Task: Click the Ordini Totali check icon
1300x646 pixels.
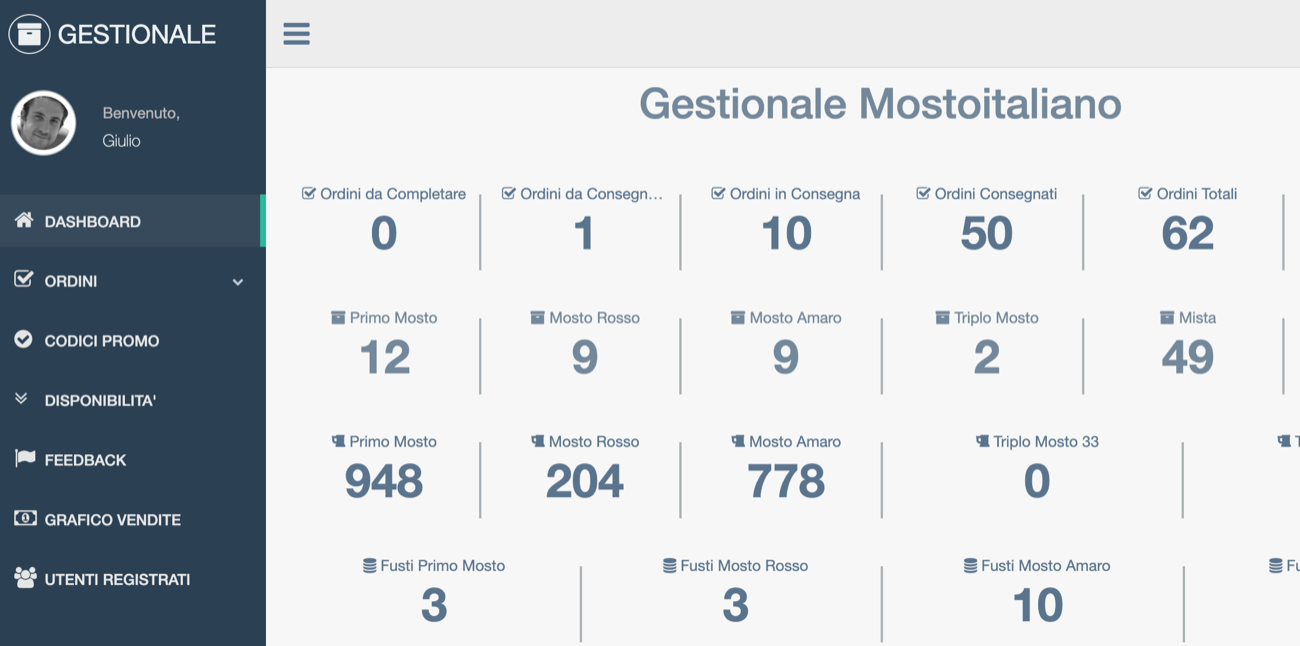Action: [1145, 194]
